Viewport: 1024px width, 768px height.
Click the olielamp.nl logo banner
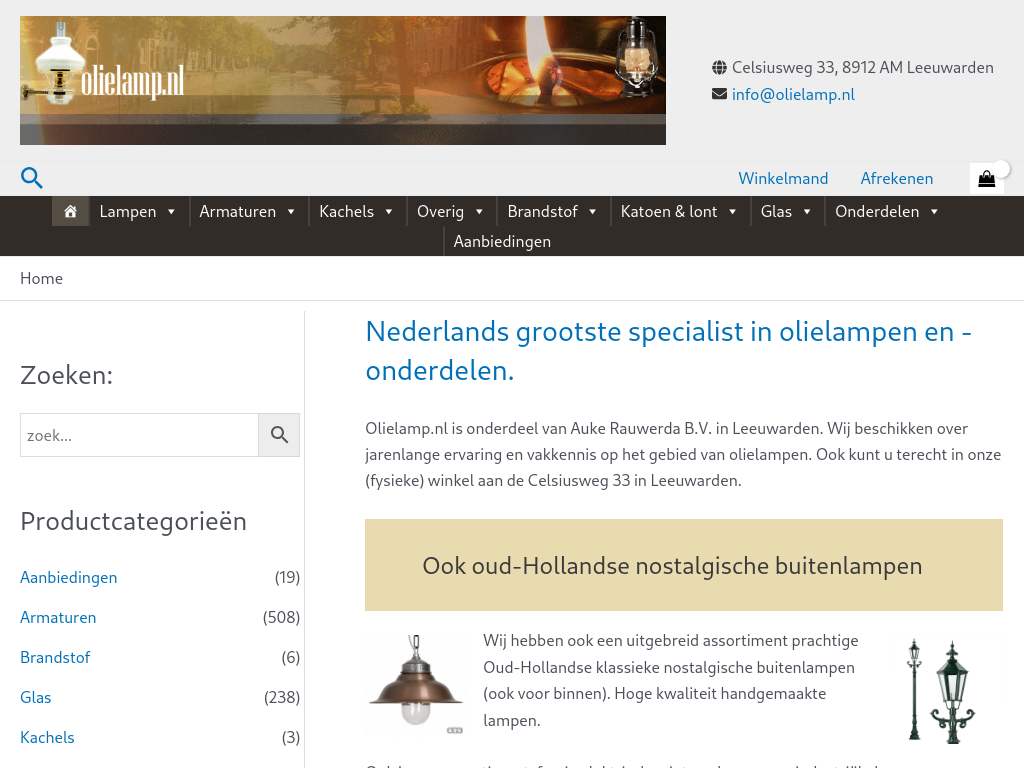coord(342,80)
